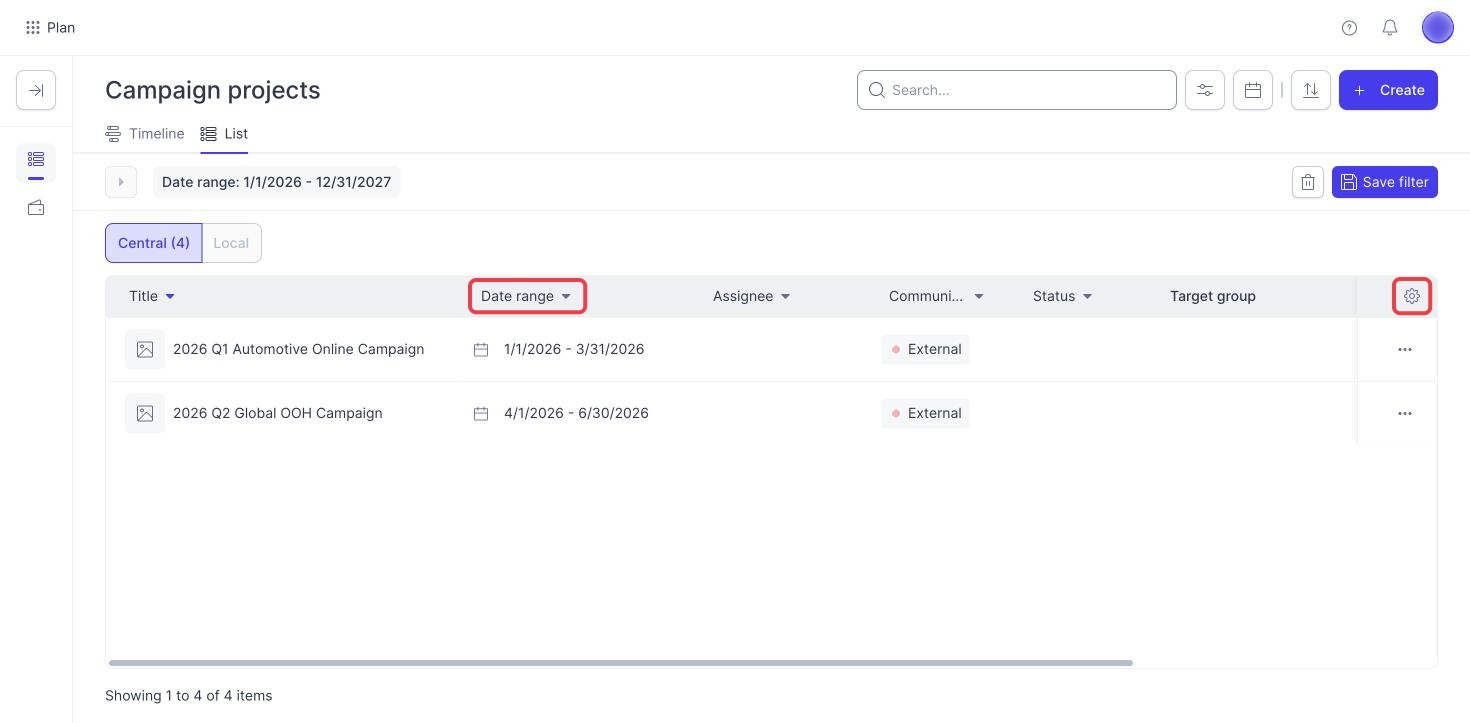The width and height of the screenshot is (1470, 723).
Task: Click External tag for Q1 Automotive campaign
Action: click(x=925, y=349)
